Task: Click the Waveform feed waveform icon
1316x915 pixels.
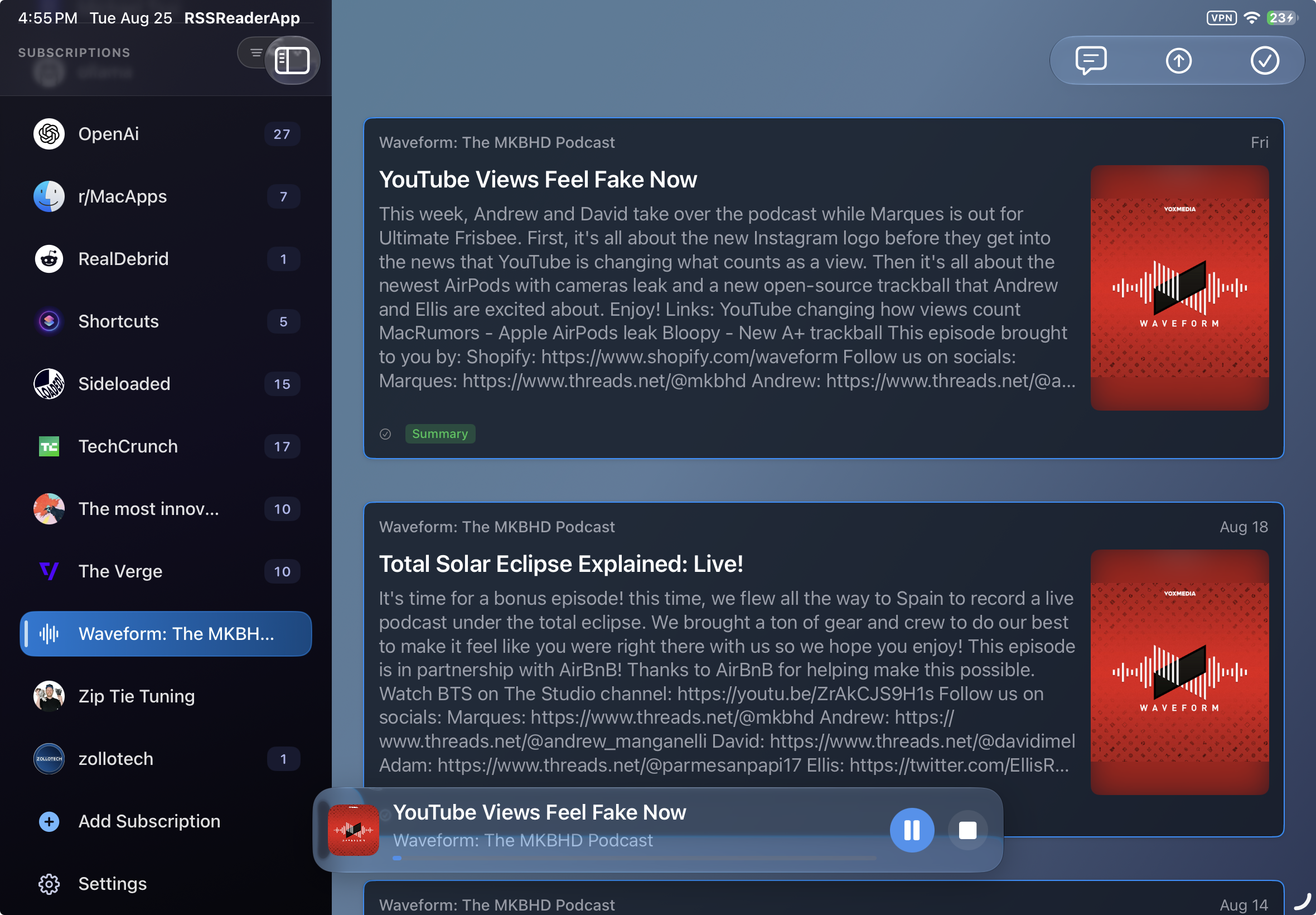Action: pyautogui.click(x=49, y=634)
